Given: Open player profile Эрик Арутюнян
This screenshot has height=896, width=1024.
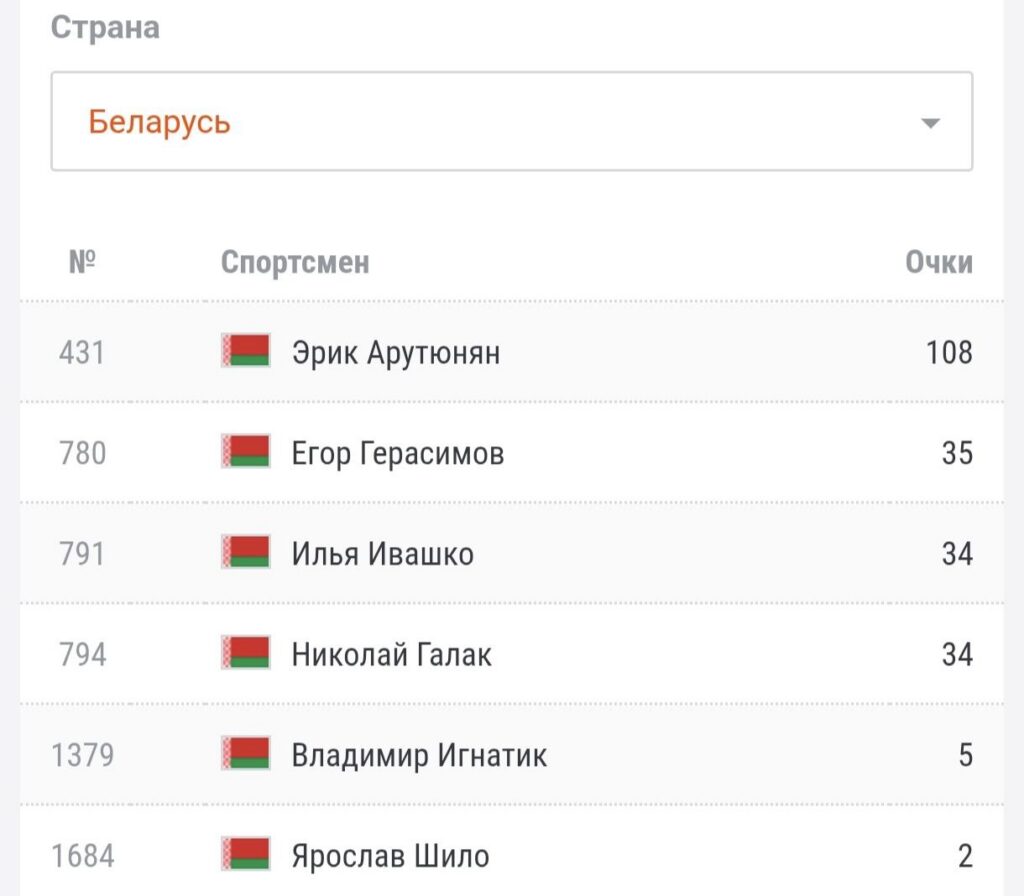Looking at the screenshot, I should [396, 353].
